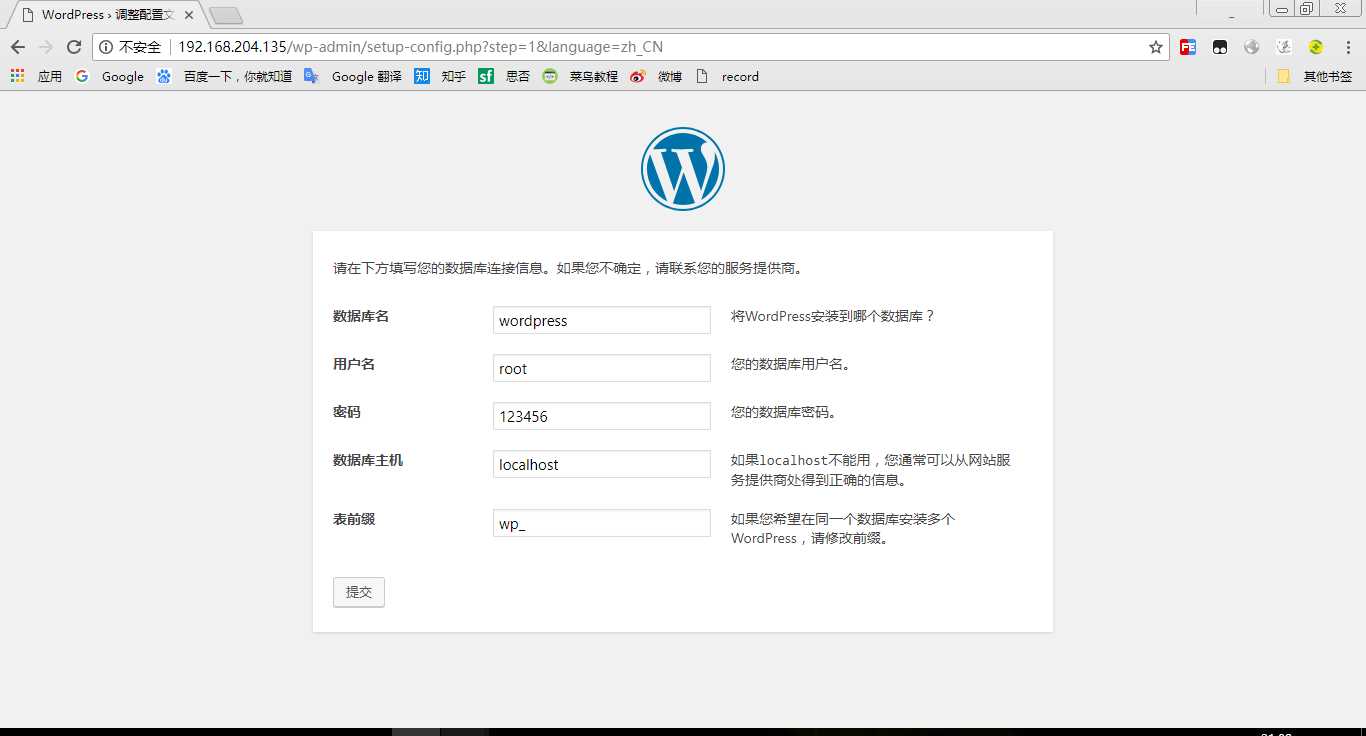Click the address bar URL

tap(420, 47)
